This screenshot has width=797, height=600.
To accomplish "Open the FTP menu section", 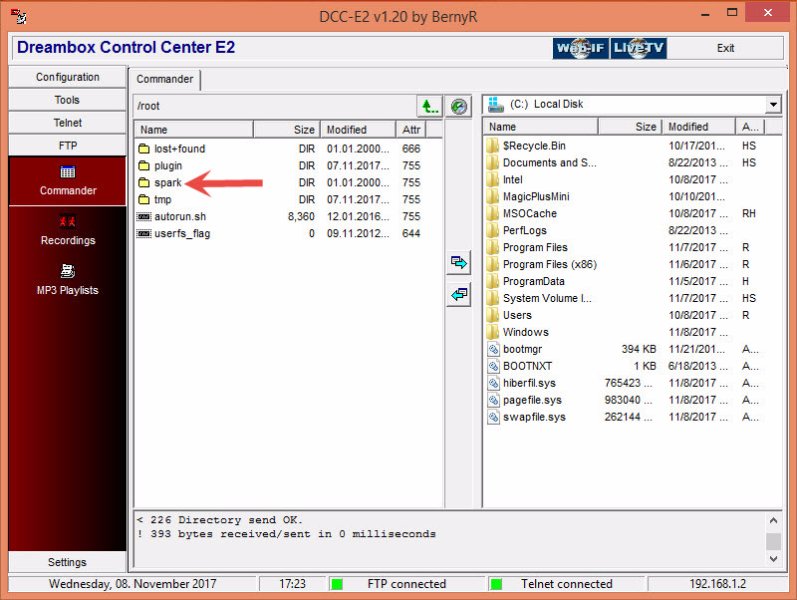I will 68,145.
